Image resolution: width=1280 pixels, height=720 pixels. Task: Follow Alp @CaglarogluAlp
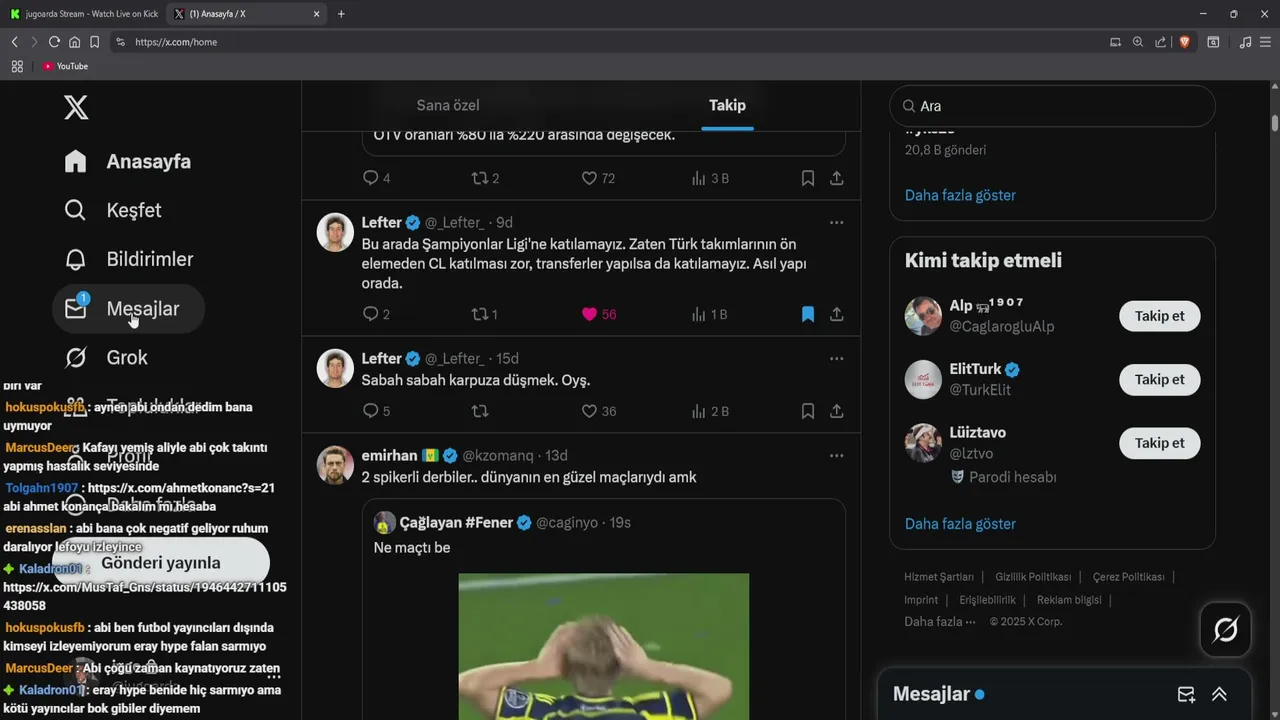click(1159, 316)
